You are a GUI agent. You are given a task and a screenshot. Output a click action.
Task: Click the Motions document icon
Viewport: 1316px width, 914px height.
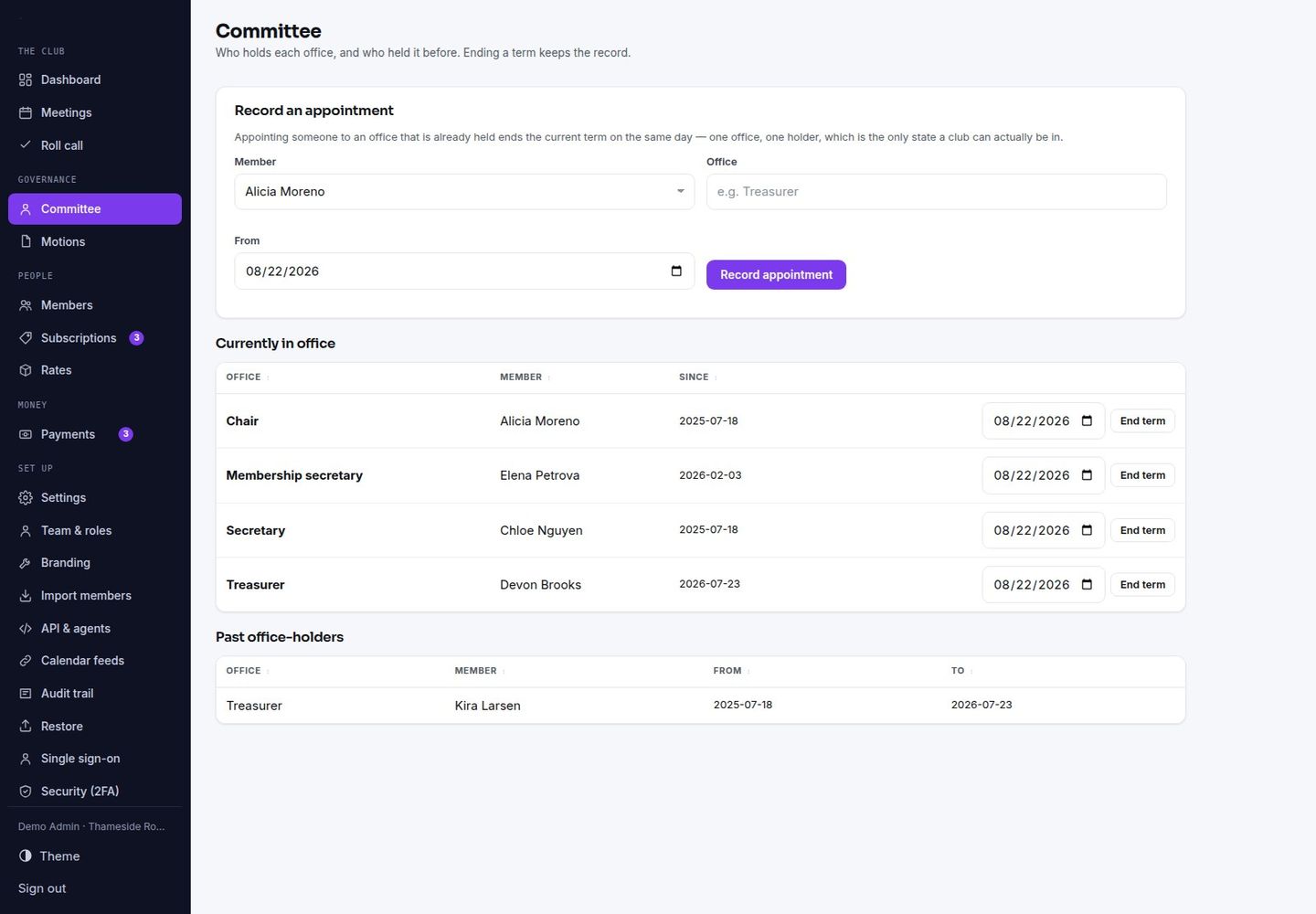26,241
